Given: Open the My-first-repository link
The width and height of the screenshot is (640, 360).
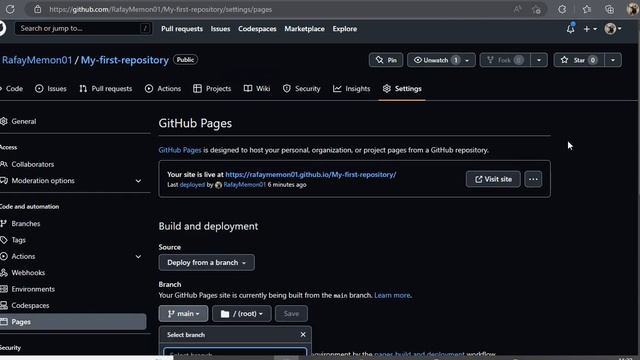Looking at the screenshot, I should 124,60.
